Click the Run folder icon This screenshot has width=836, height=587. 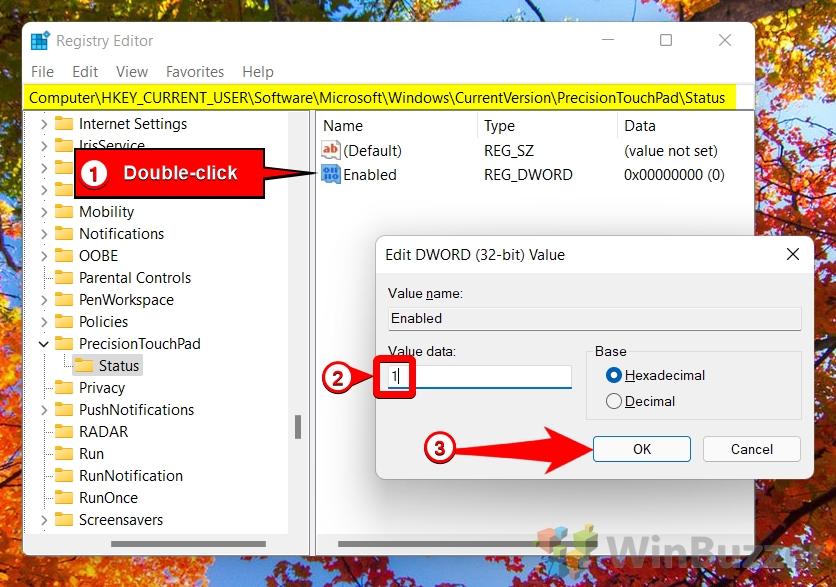point(64,454)
